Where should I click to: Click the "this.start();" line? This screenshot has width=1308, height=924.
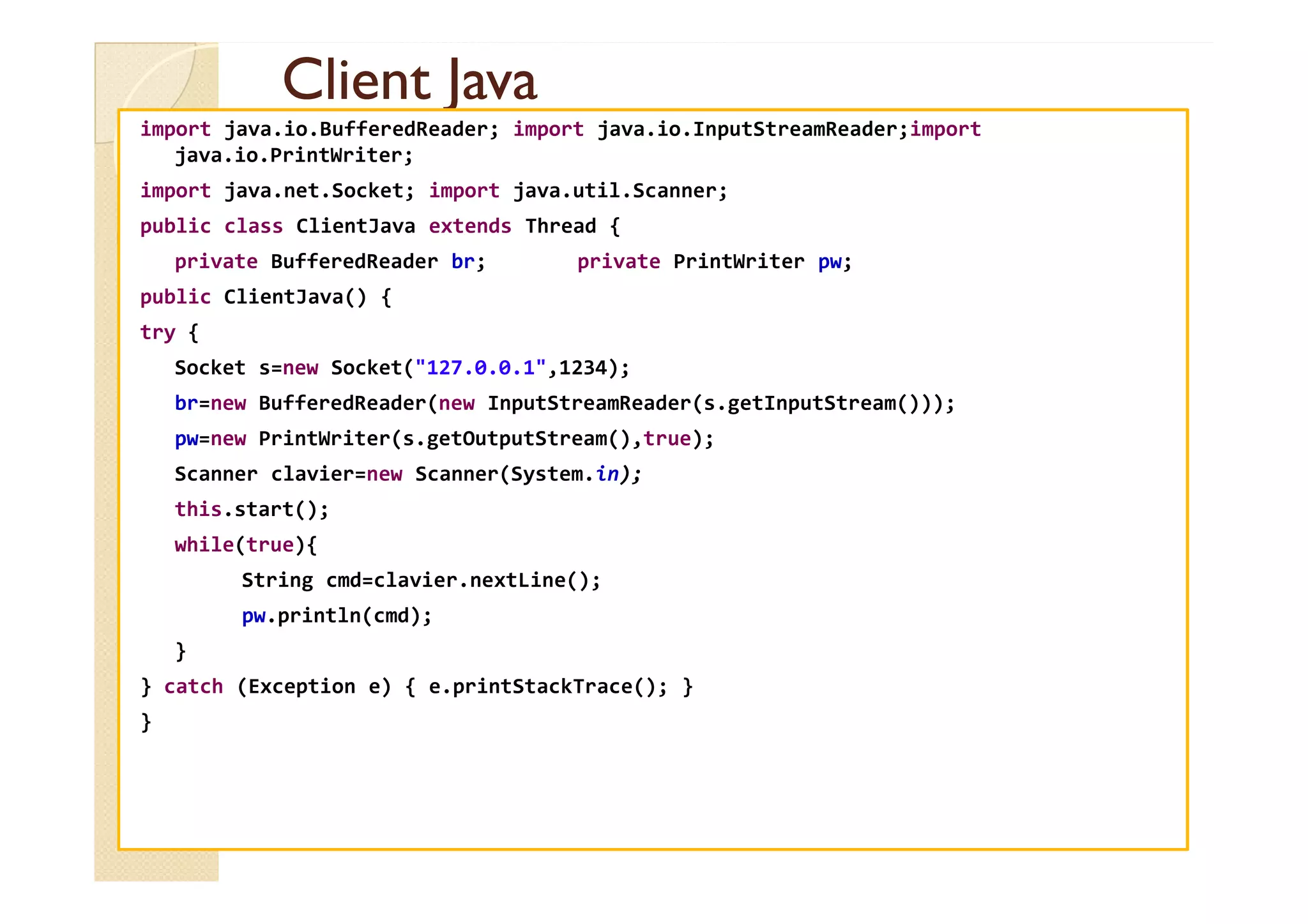coord(252,510)
